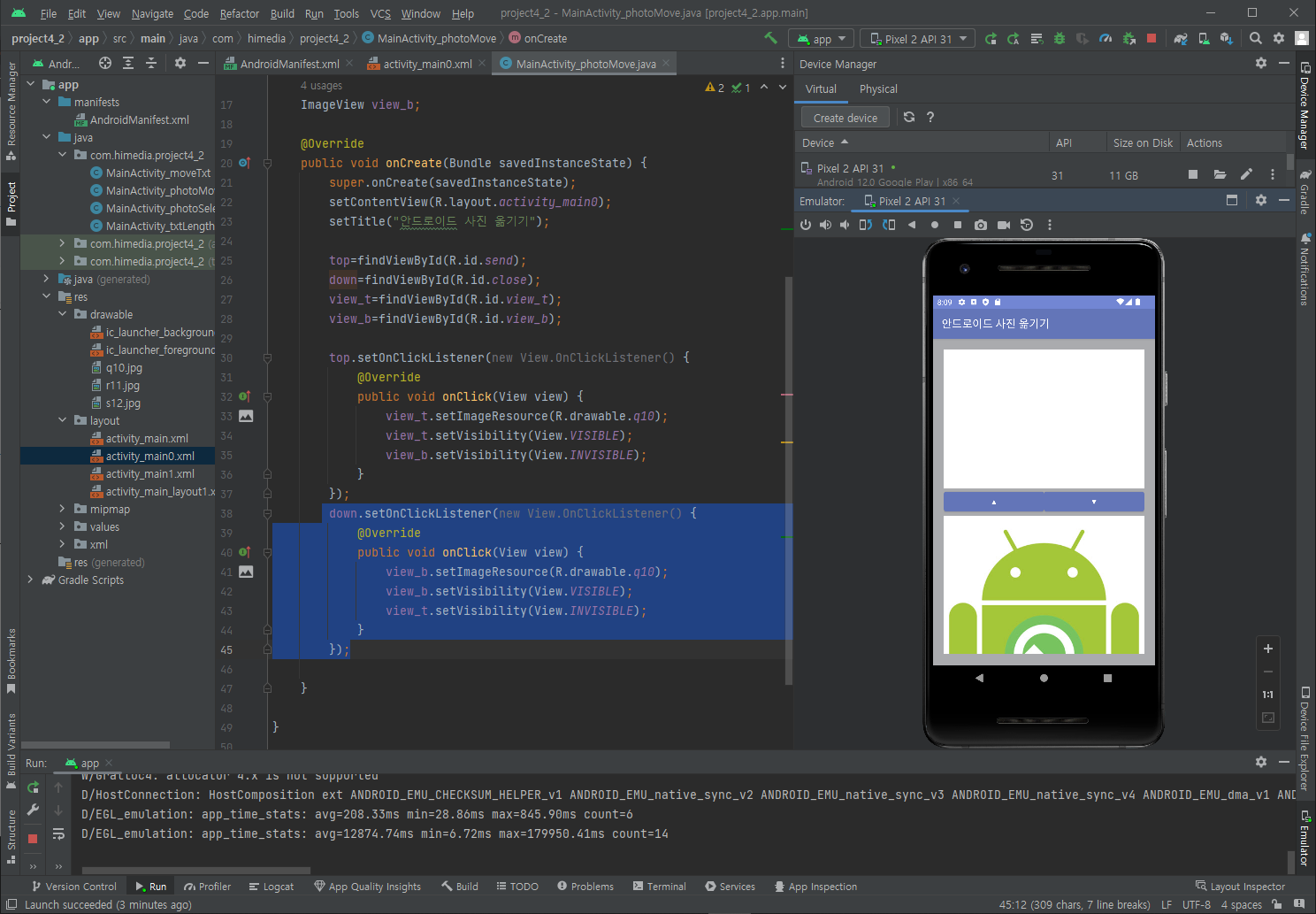The image size is (1316, 914).
Task: Expand the Gradle Scripts node
Action: coord(31,580)
